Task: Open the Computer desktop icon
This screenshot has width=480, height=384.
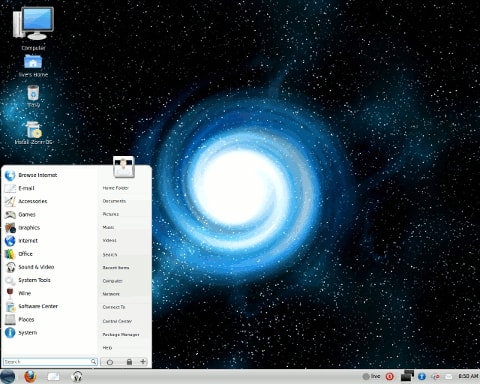Action: 33,29
